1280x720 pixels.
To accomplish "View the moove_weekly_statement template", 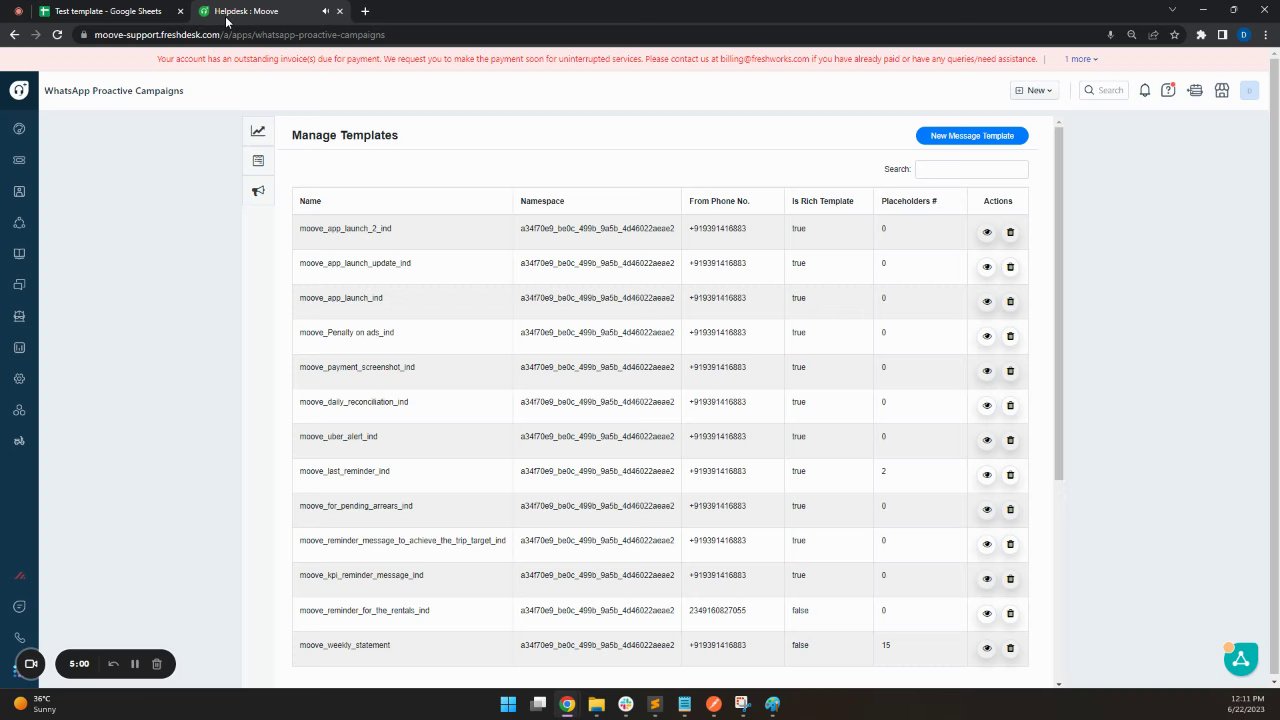I will 987,648.
